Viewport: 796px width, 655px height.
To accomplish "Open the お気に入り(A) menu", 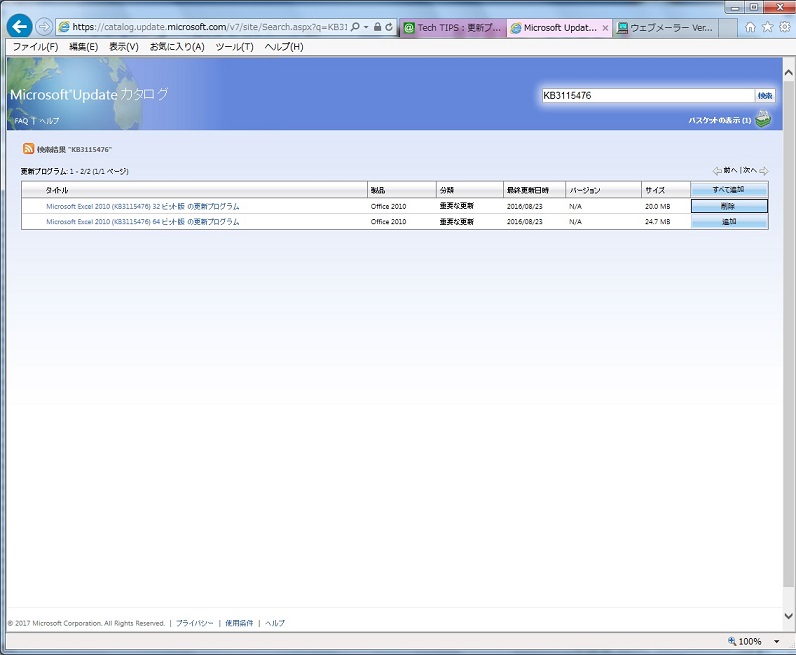I will pyautogui.click(x=177, y=47).
